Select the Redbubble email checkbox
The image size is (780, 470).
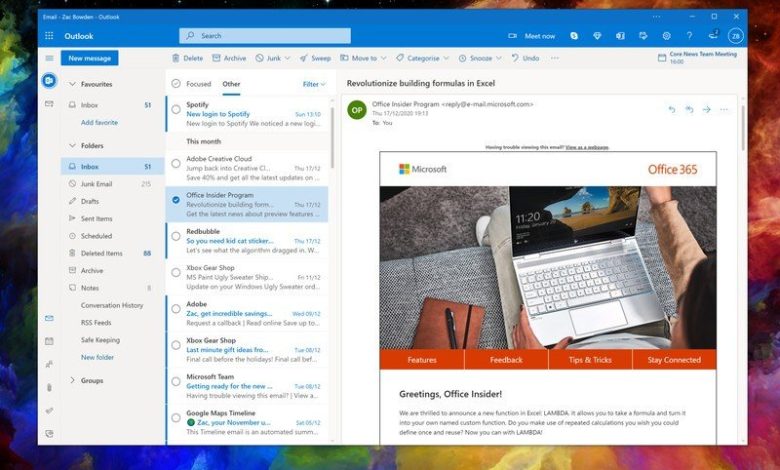click(x=176, y=236)
